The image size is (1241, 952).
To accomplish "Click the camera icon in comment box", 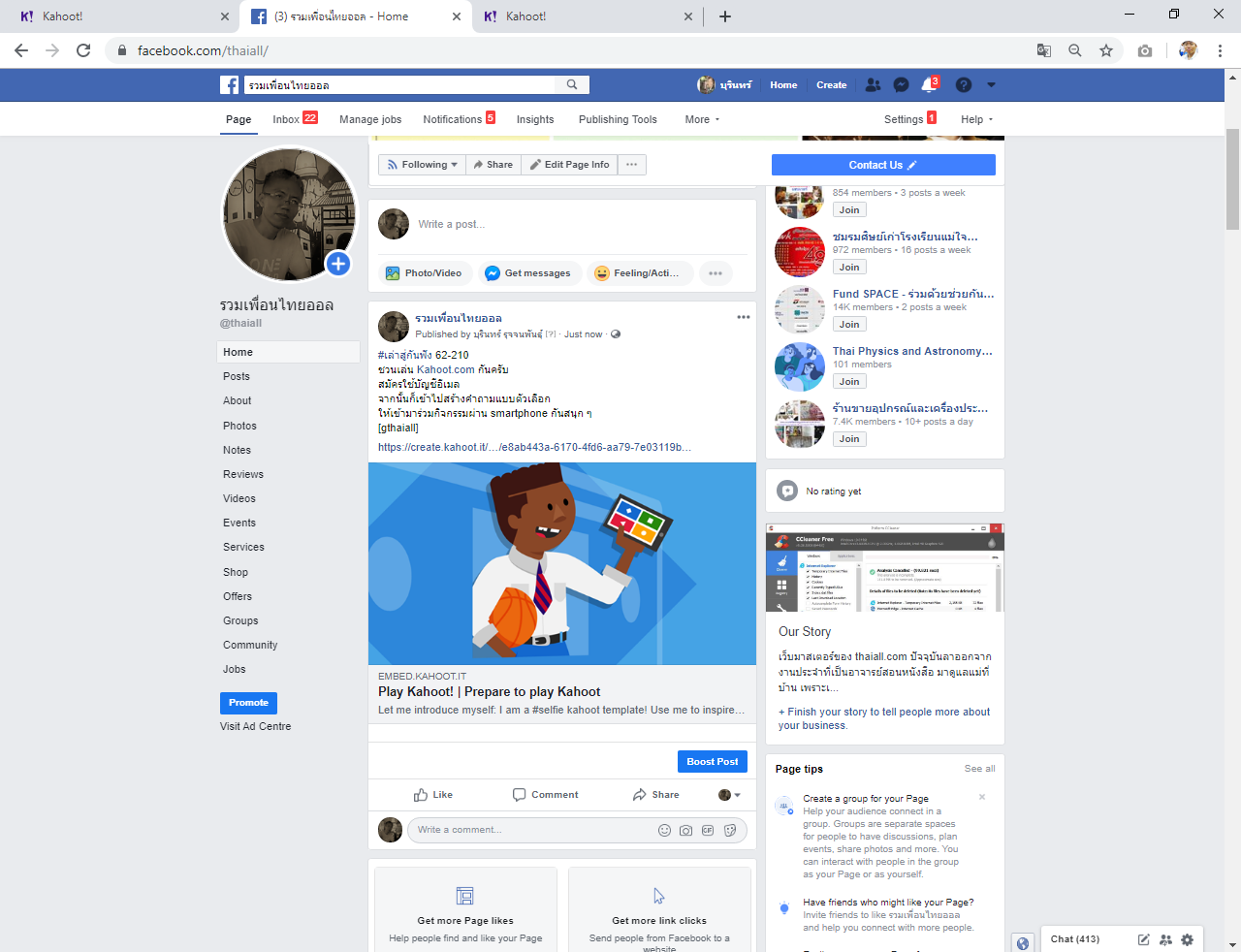I will (685, 830).
